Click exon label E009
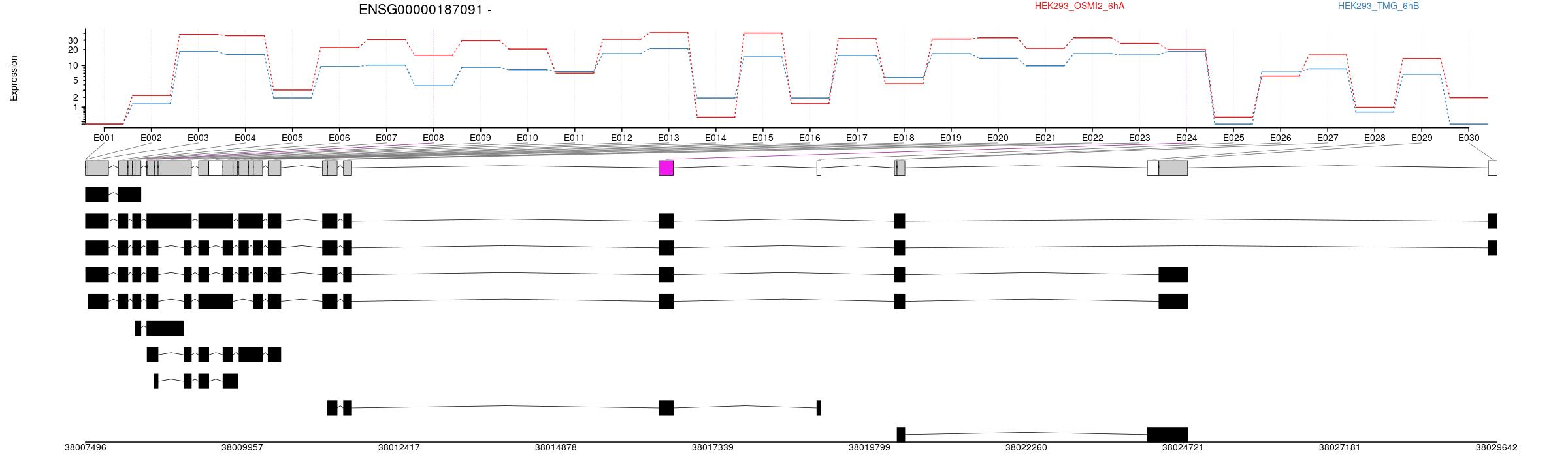Image resolution: width=1568 pixels, height=457 pixels. [x=480, y=138]
